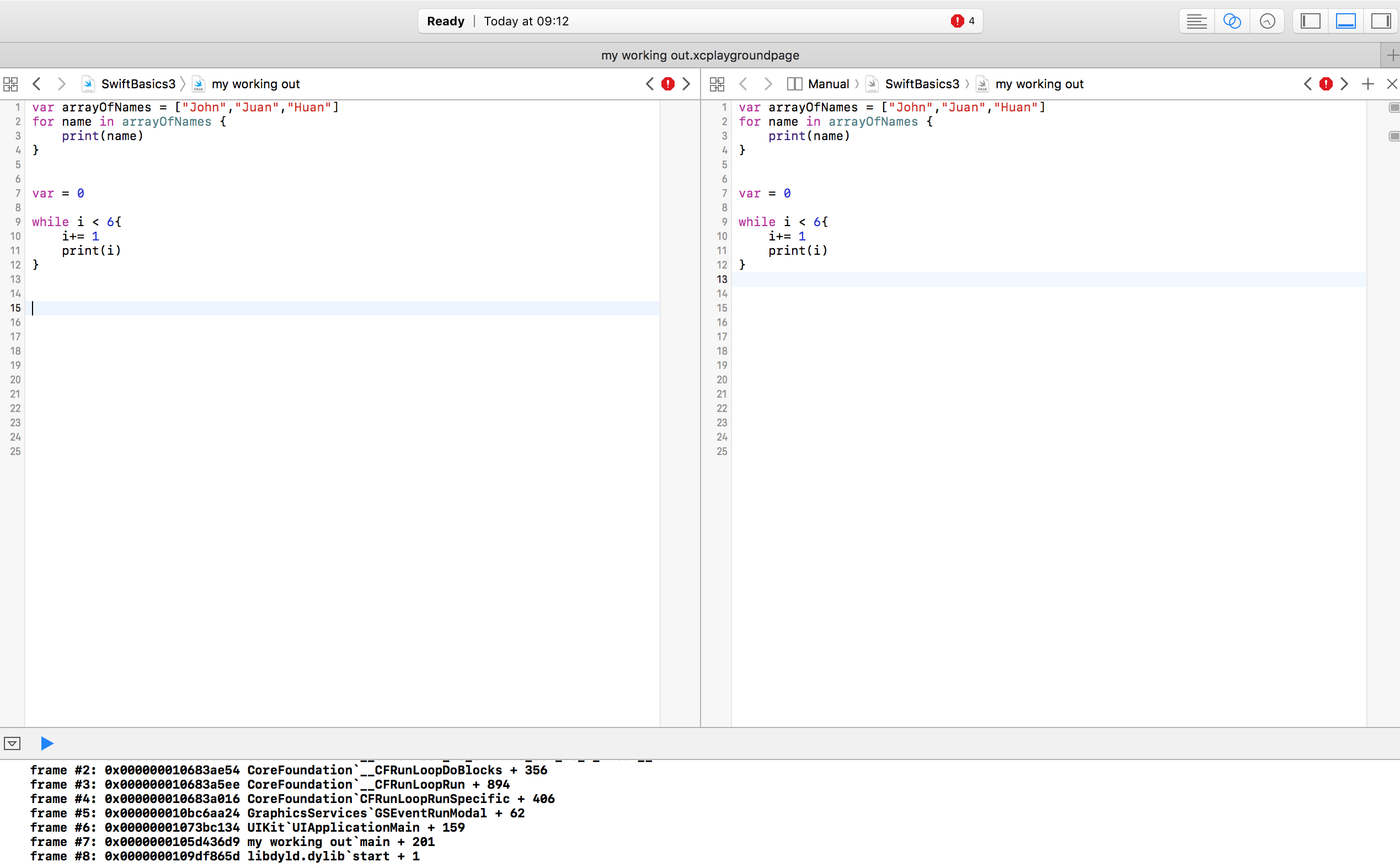Screen dimensions: 1400x867
Task: Click the Manual execution mode dropdown
Action: (x=827, y=83)
